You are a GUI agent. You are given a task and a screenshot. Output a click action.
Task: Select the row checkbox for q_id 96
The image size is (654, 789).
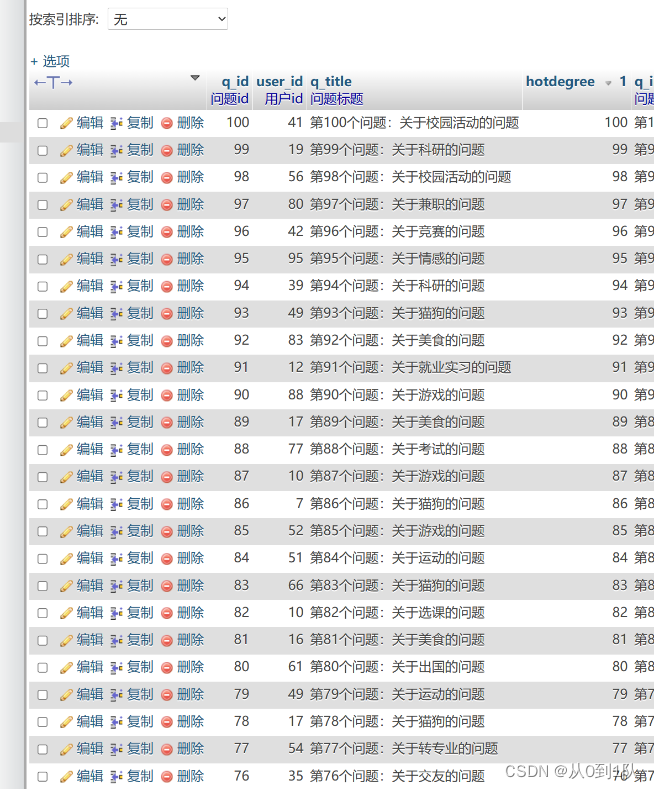pyautogui.click(x=43, y=232)
